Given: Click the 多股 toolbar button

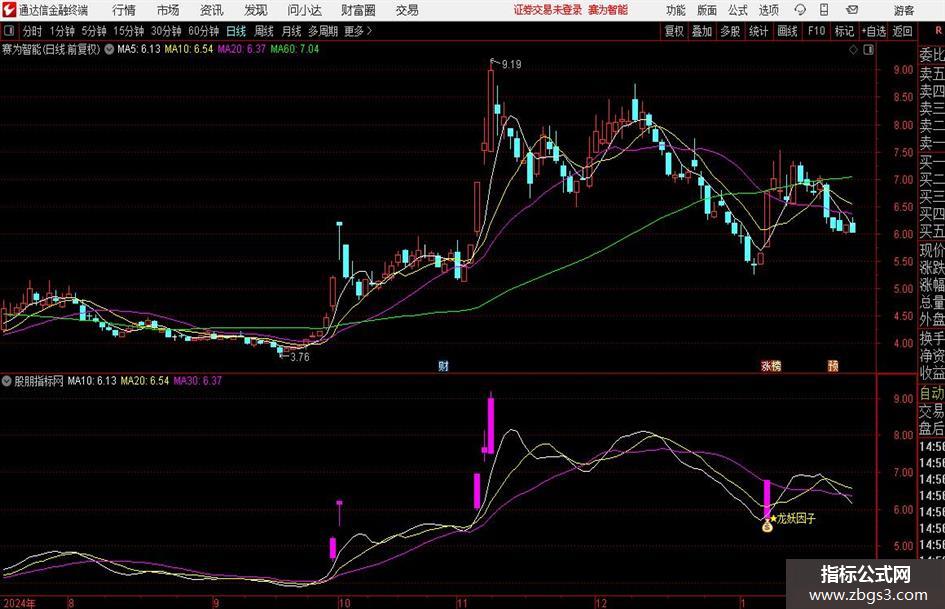Looking at the screenshot, I should click(x=730, y=31).
